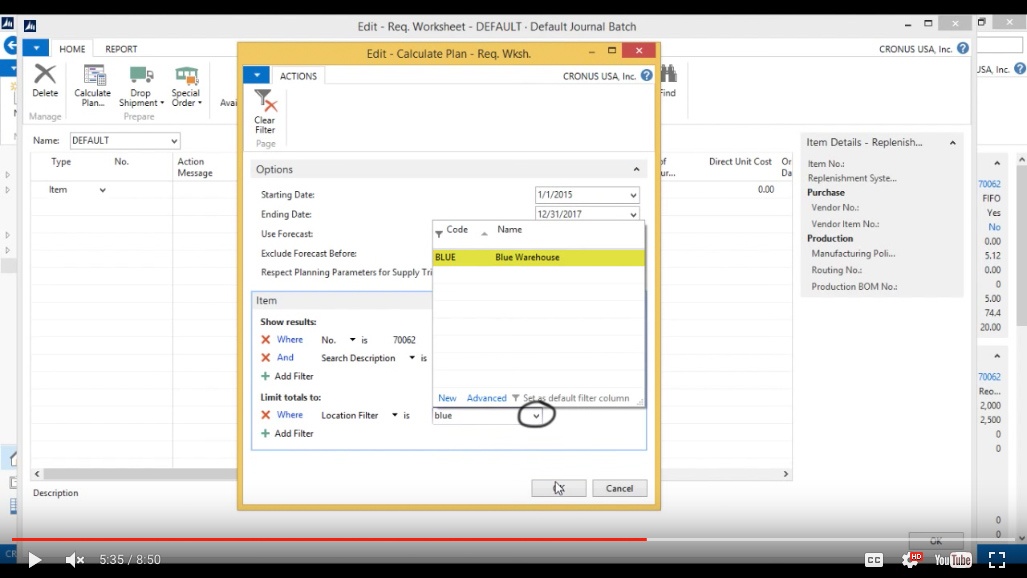Click the 70062 filter value
Viewport: 1027px width, 578px height.
coord(404,339)
